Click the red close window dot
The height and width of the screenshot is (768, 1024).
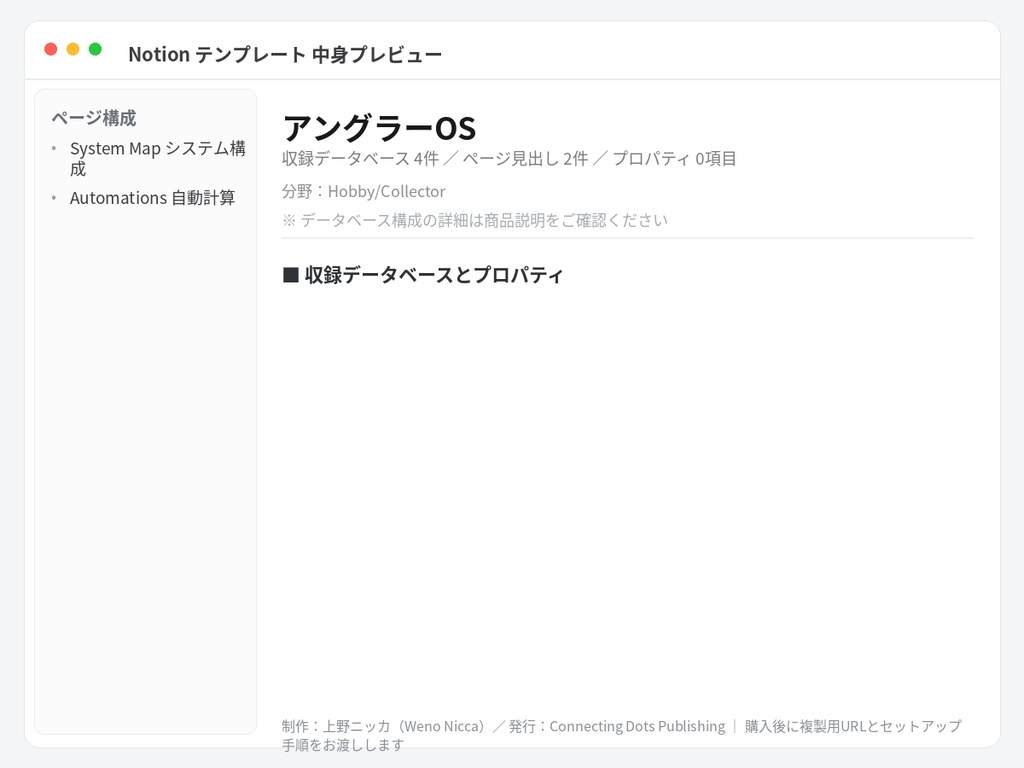pos(51,49)
